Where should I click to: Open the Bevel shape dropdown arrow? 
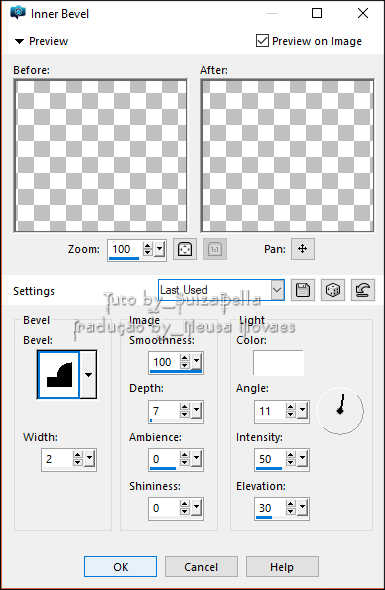(88, 374)
